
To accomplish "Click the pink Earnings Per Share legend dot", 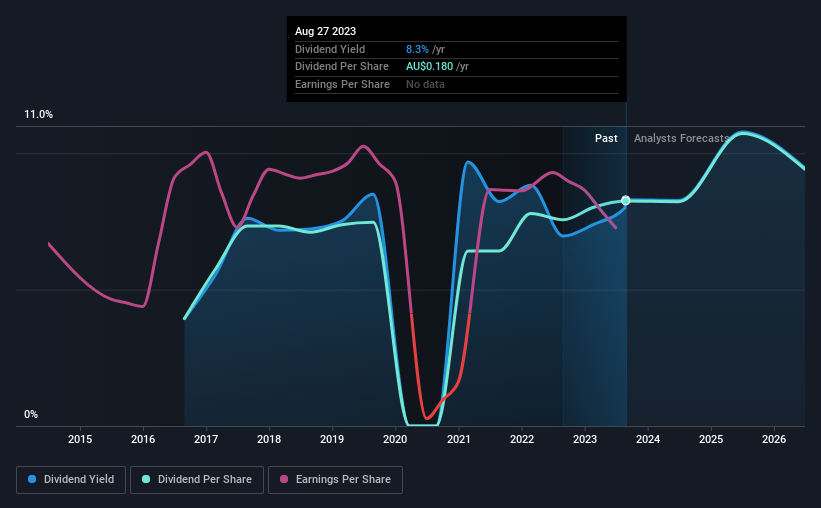I will [x=284, y=479].
